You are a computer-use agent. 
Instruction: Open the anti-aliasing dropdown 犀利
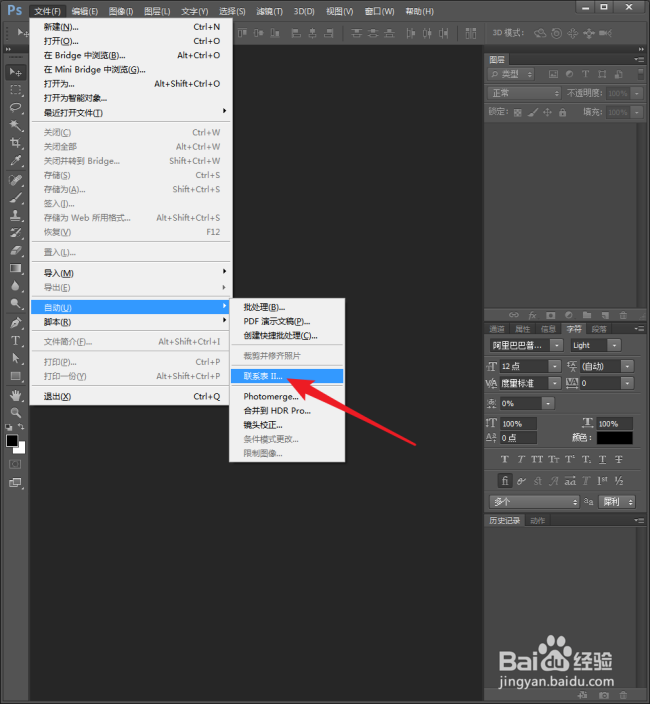pyautogui.click(x=617, y=502)
